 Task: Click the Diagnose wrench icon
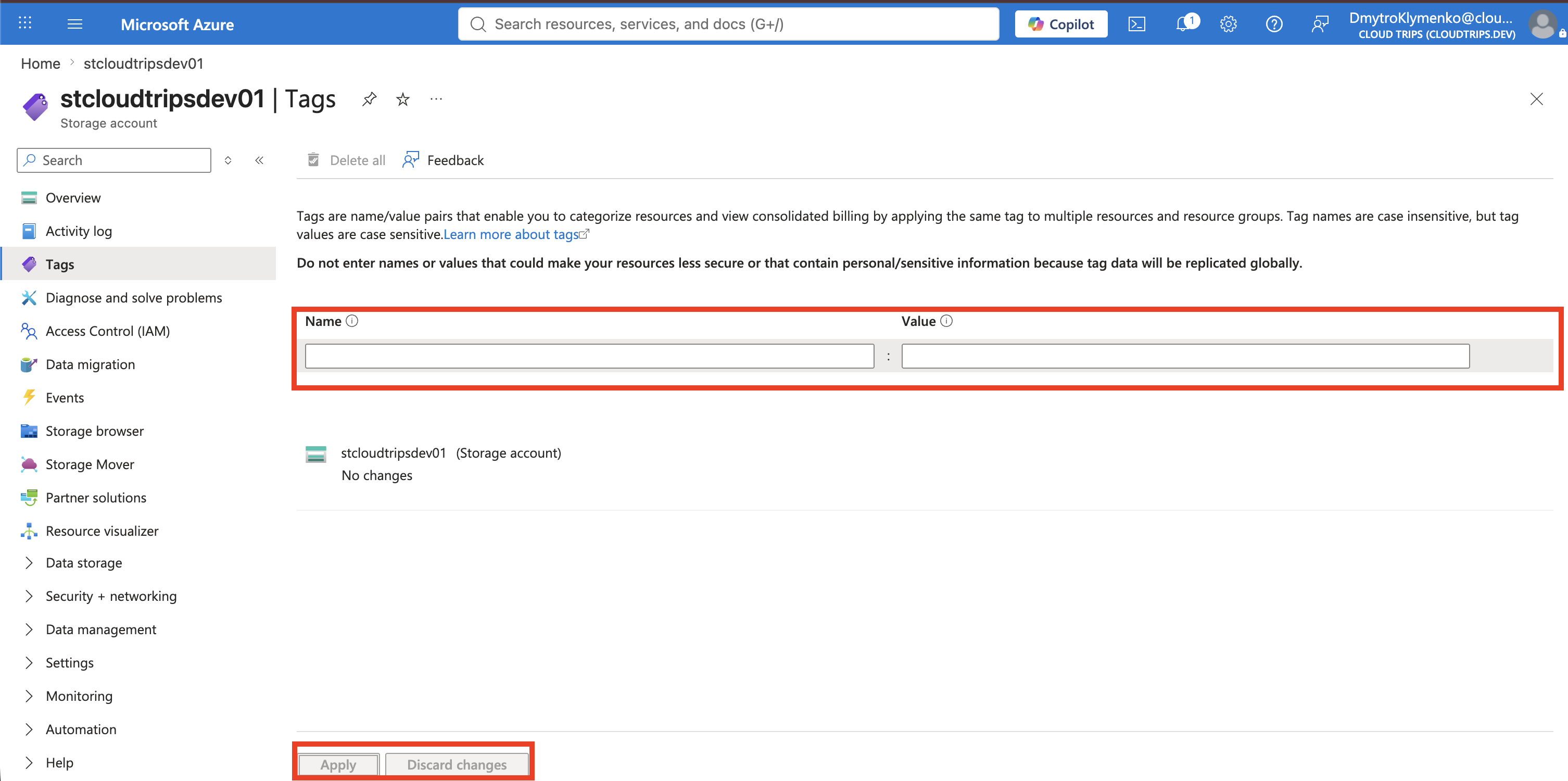coord(29,298)
